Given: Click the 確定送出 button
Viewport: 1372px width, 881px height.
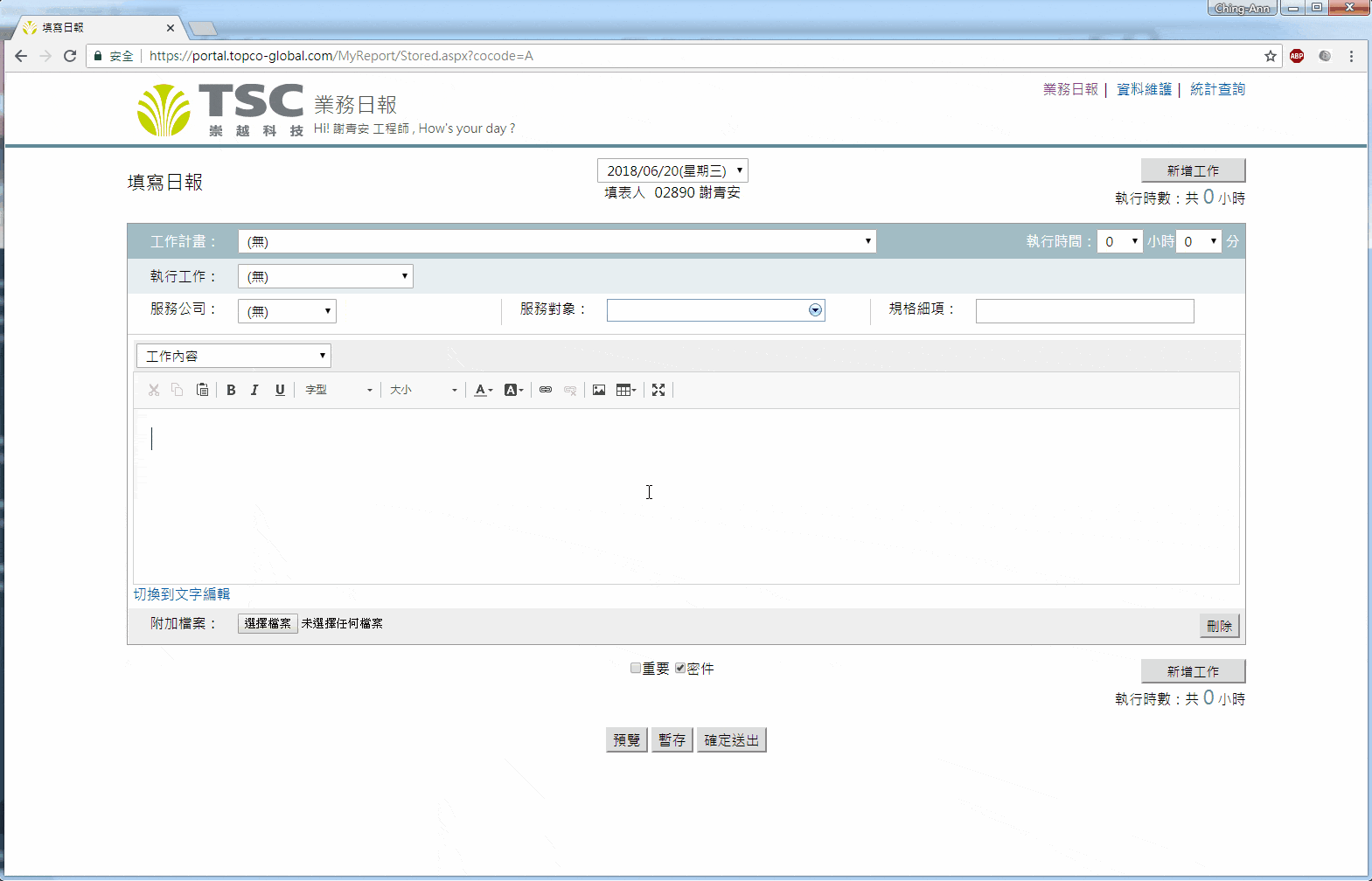Looking at the screenshot, I should [x=731, y=740].
